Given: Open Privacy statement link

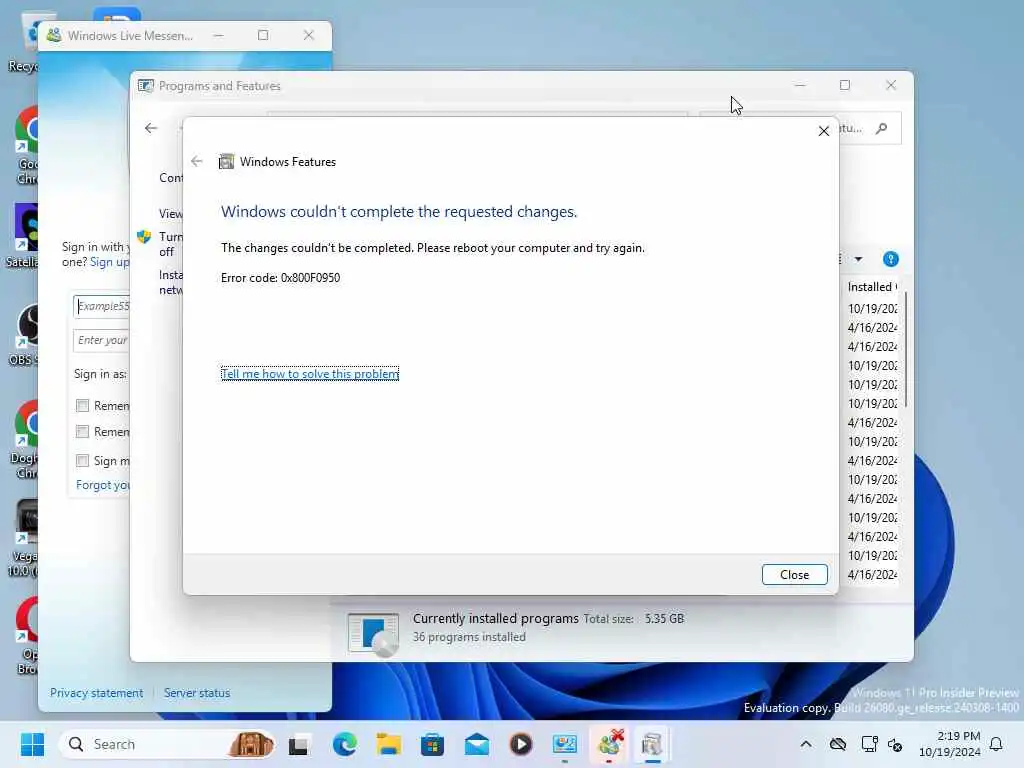Looking at the screenshot, I should (x=96, y=693).
